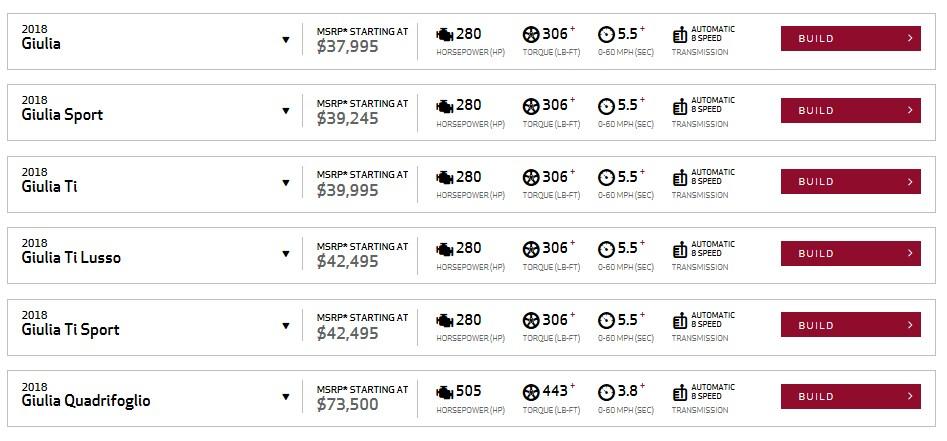Expand the Giulia Quadrifoglio details arrow
This screenshot has width=947, height=441.
coord(286,397)
